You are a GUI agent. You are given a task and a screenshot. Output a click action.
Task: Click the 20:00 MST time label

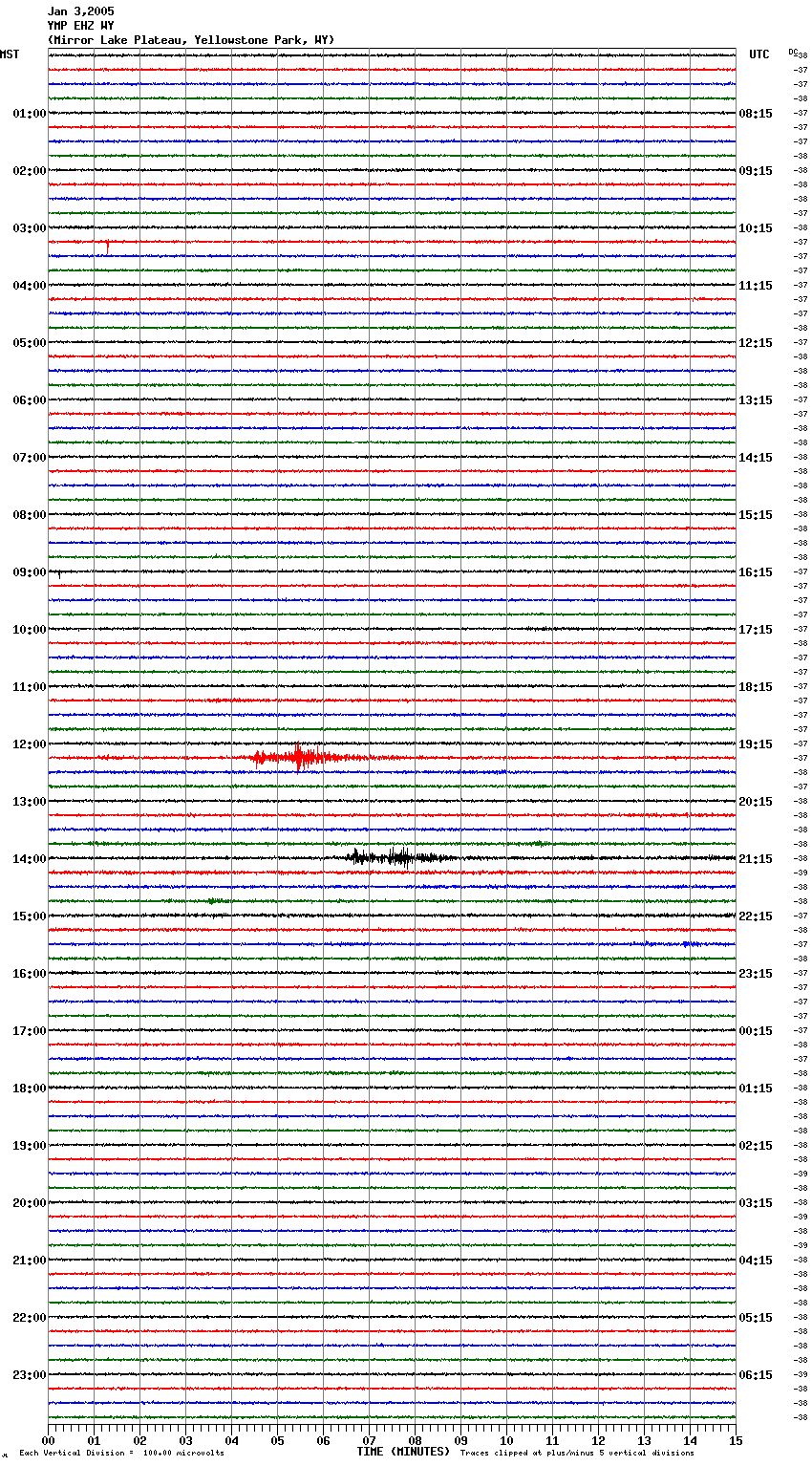[29, 1203]
